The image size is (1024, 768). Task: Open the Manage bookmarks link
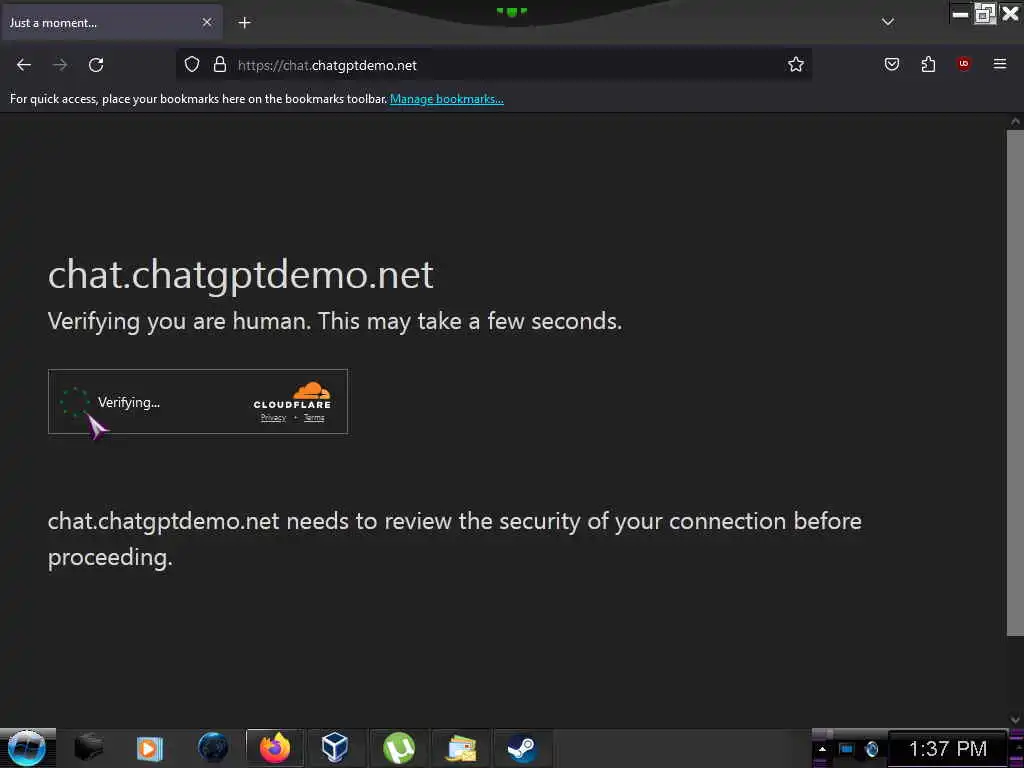(447, 99)
